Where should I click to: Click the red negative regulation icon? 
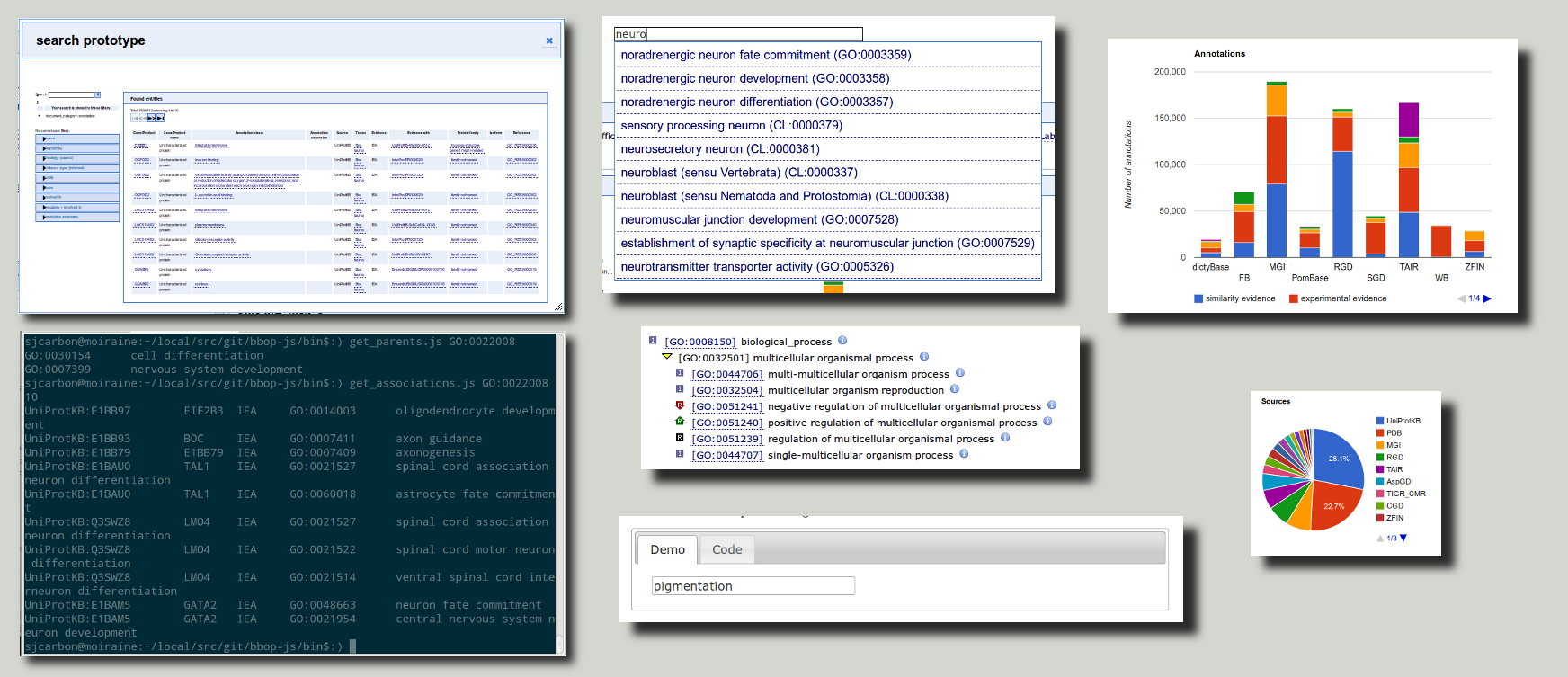[x=680, y=405]
